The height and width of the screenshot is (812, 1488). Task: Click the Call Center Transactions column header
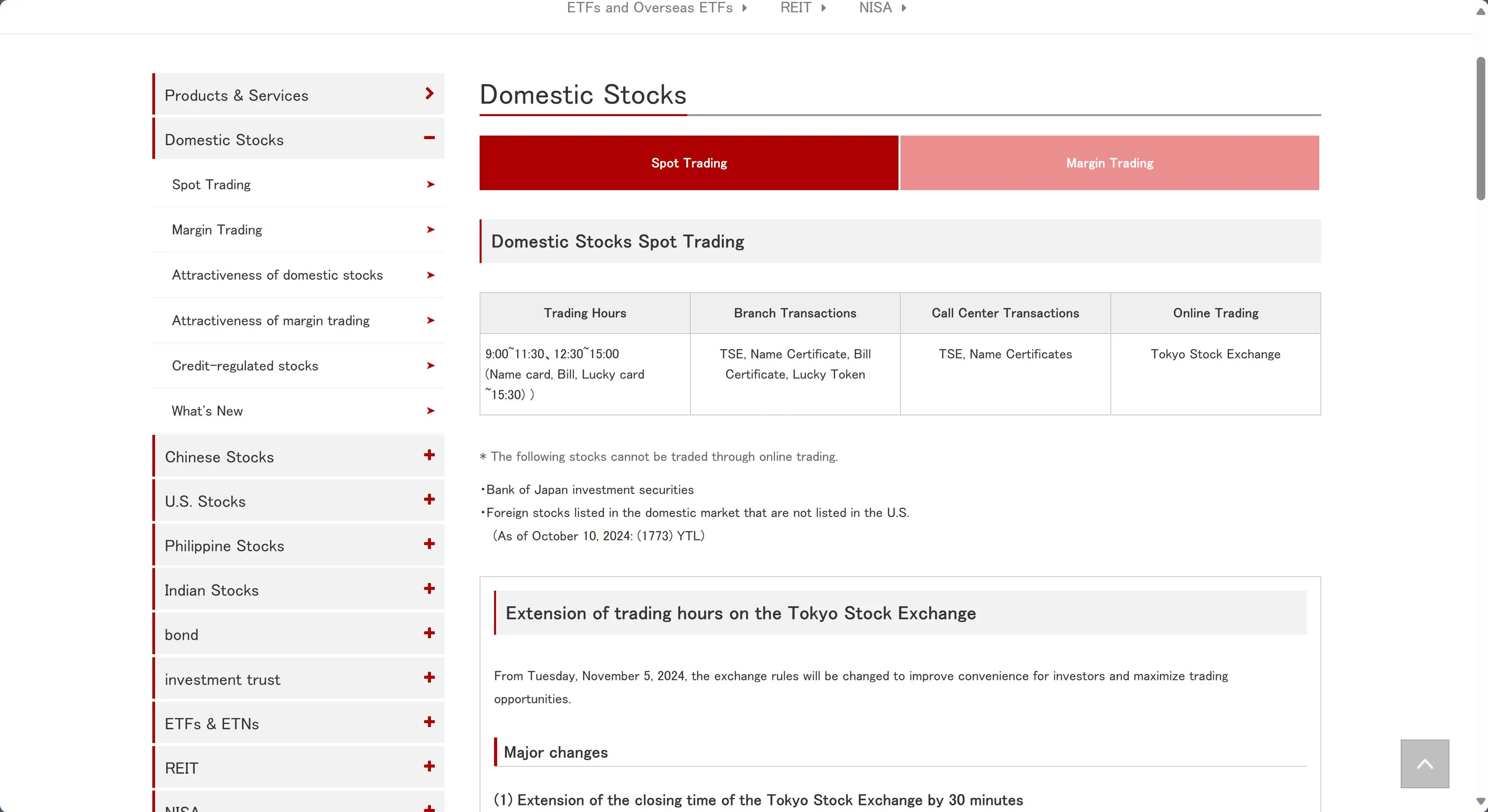[x=1005, y=313]
